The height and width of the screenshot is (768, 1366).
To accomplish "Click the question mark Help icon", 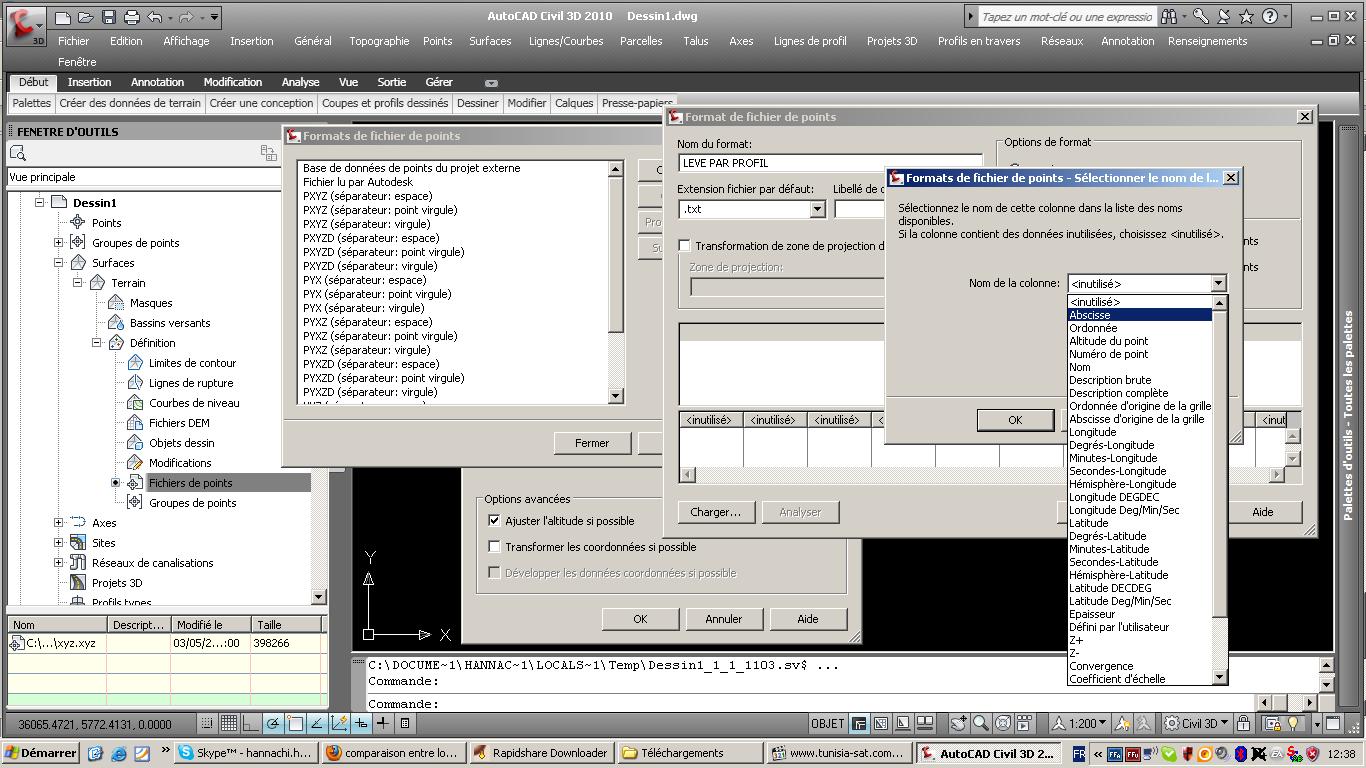I will (1269, 17).
